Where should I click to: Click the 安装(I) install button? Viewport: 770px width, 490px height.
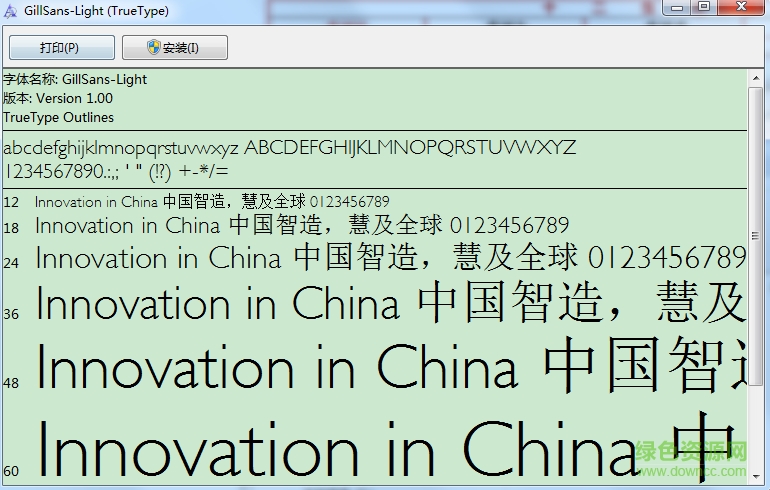tap(175, 48)
